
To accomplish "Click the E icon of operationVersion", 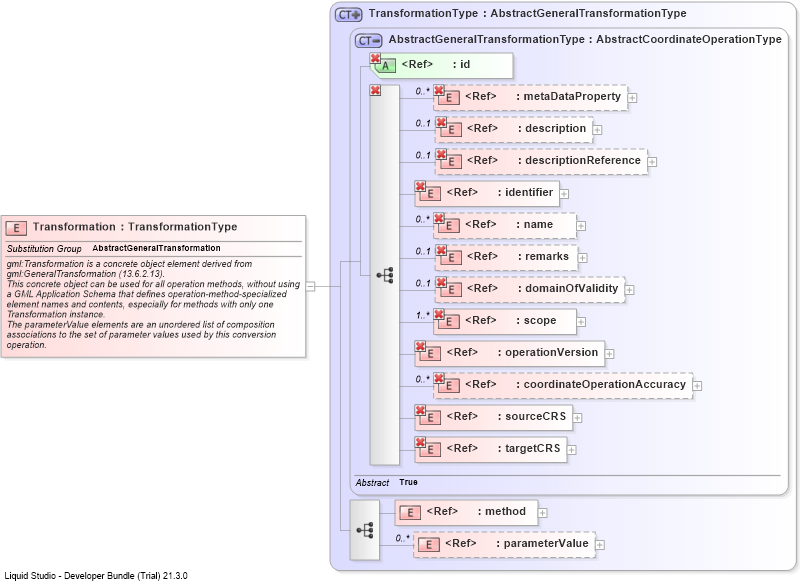I will pyautogui.click(x=431, y=353).
